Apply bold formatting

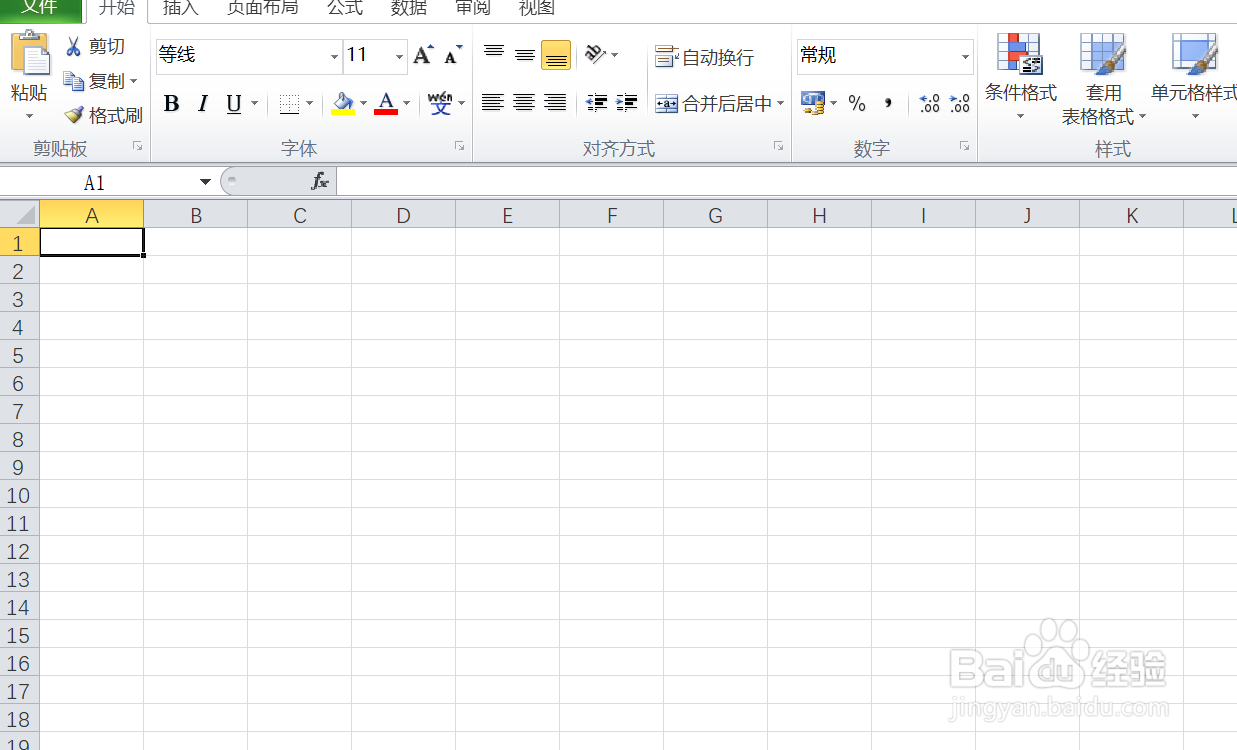pos(171,103)
